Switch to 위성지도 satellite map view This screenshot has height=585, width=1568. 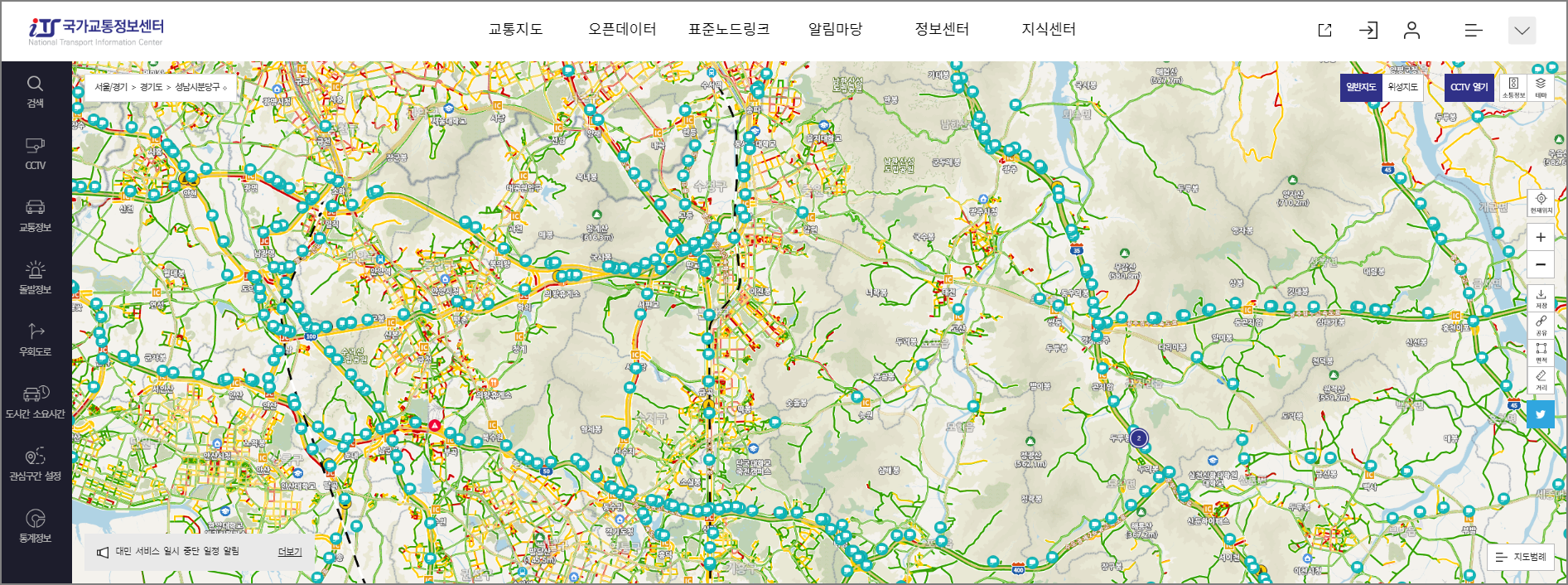pyautogui.click(x=1402, y=87)
